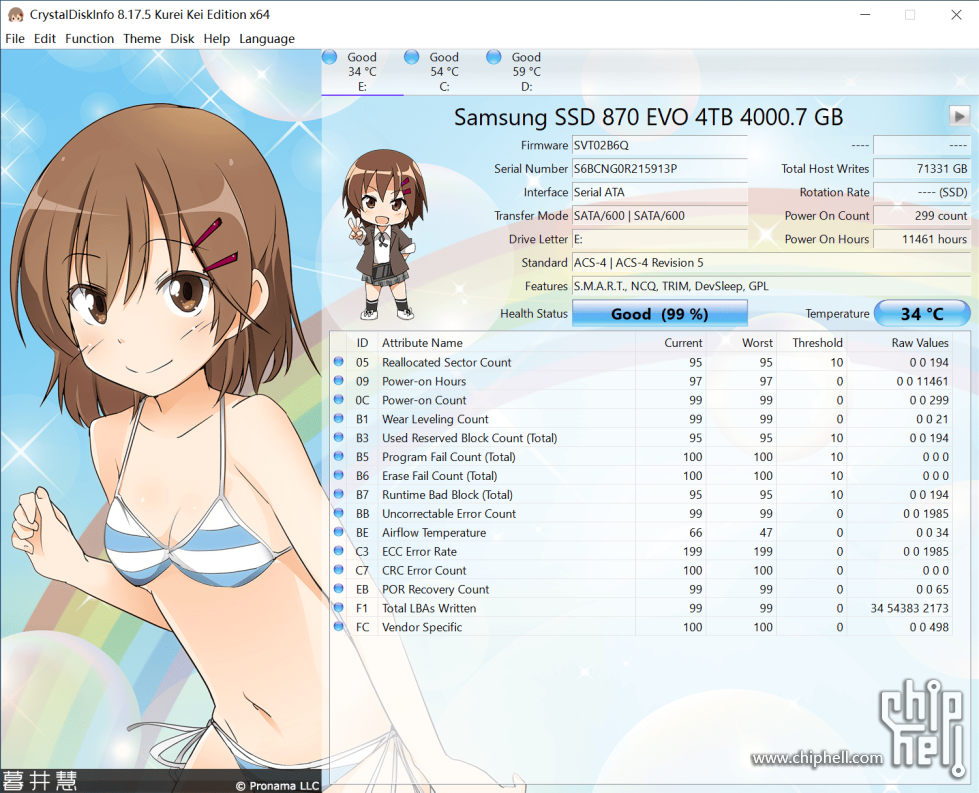
Task: Click status icon for POR Recovery Count
Action: point(338,588)
